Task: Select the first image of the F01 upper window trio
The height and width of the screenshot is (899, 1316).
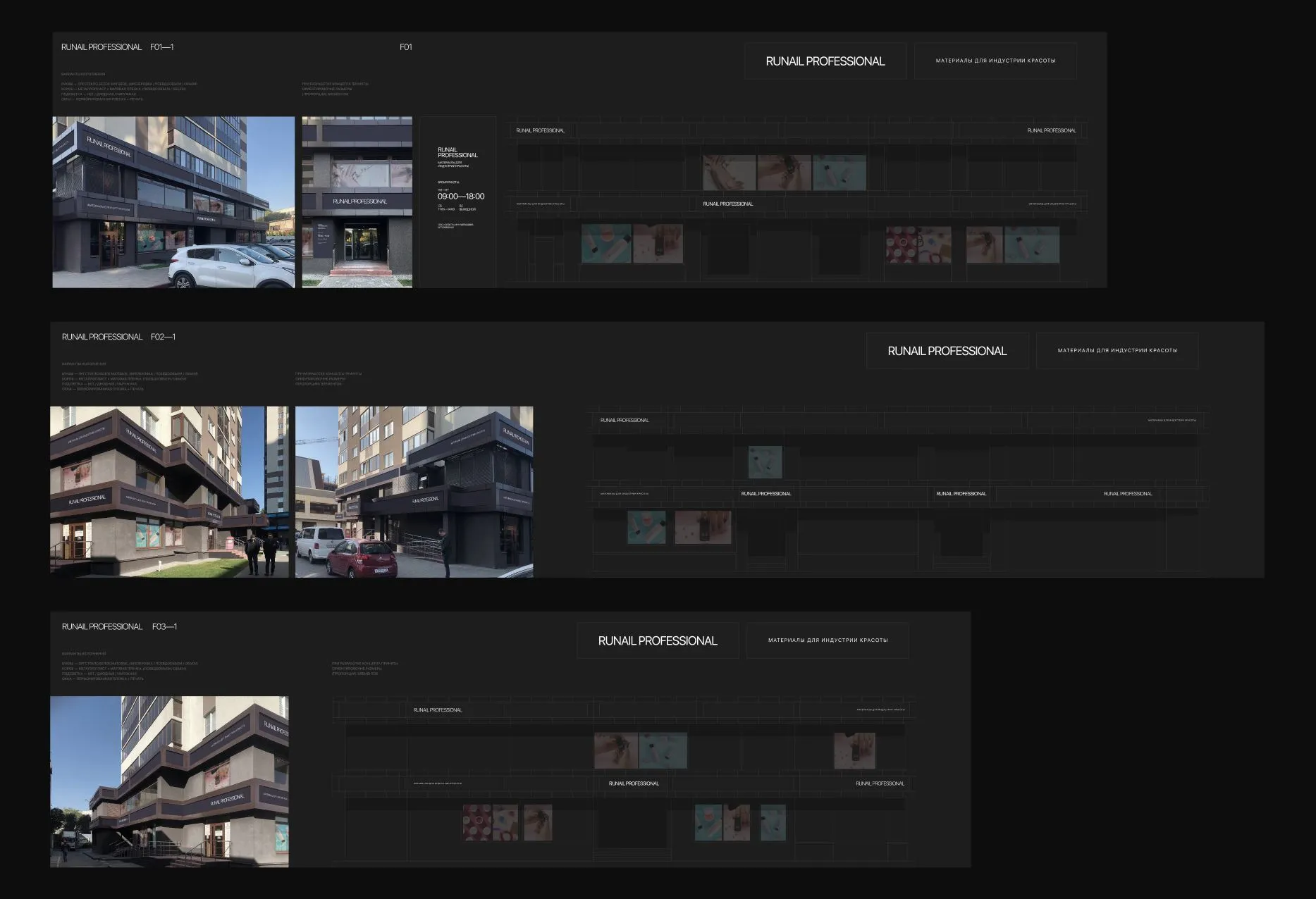Action: pos(730,173)
